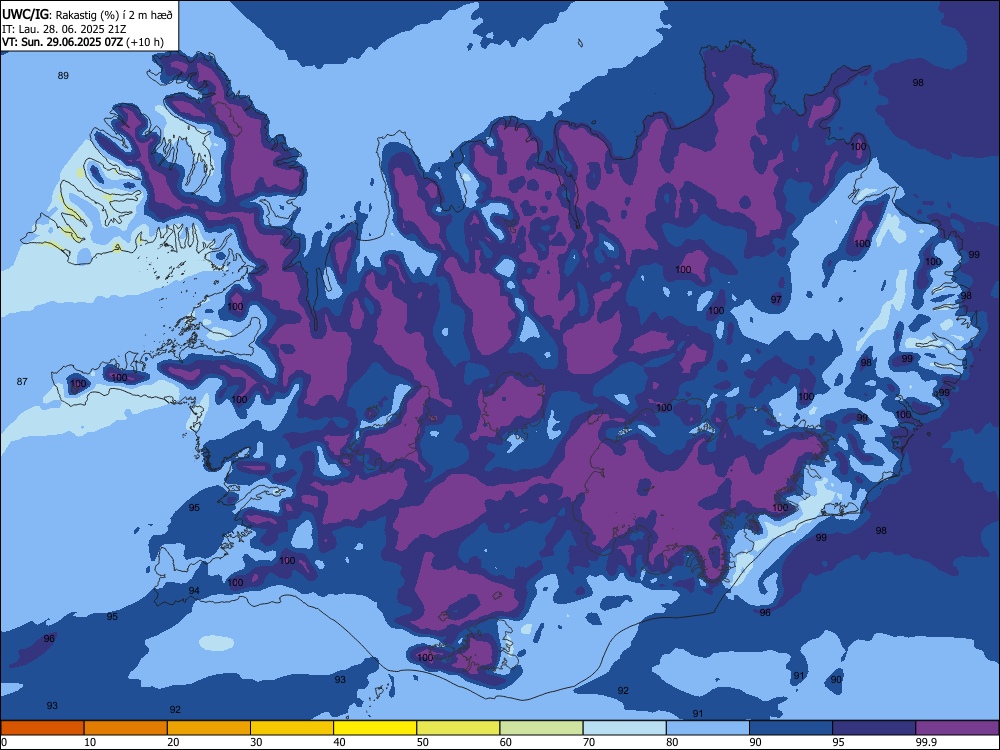This screenshot has width=1000, height=750.
Task: Click the '60' label on the legend scale
Action: 506,742
